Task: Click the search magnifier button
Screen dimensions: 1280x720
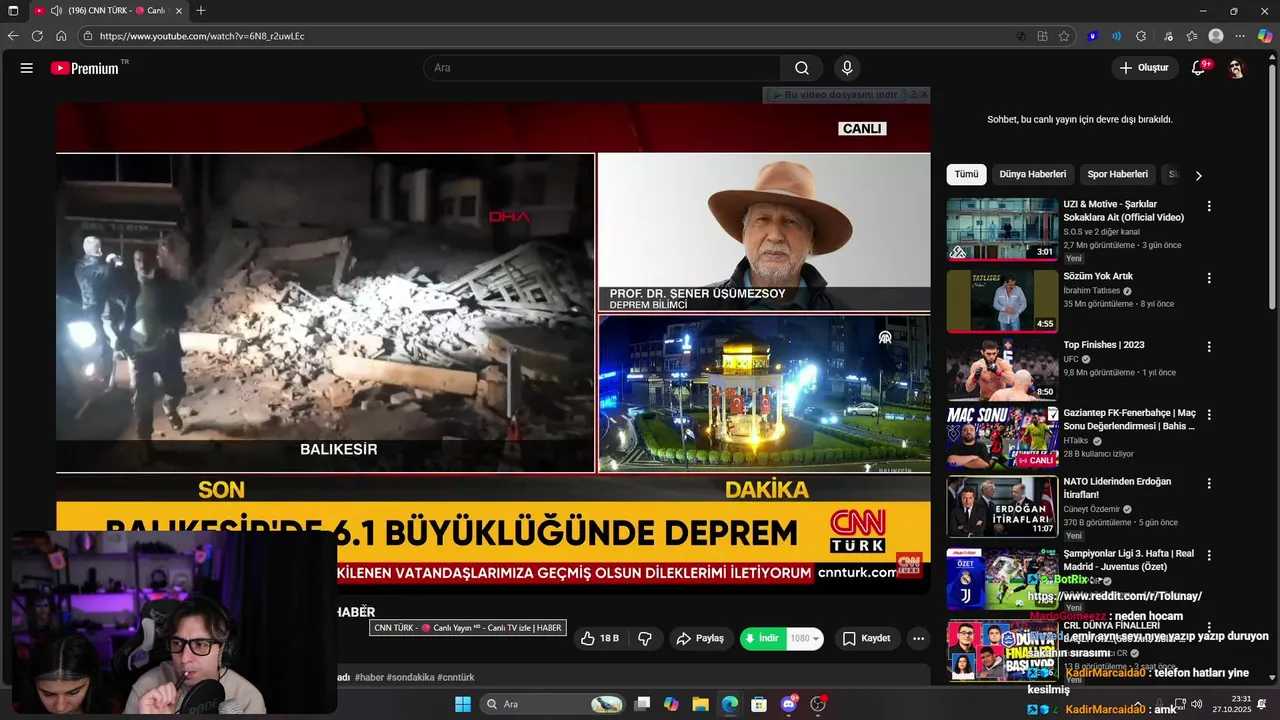Action: [802, 68]
